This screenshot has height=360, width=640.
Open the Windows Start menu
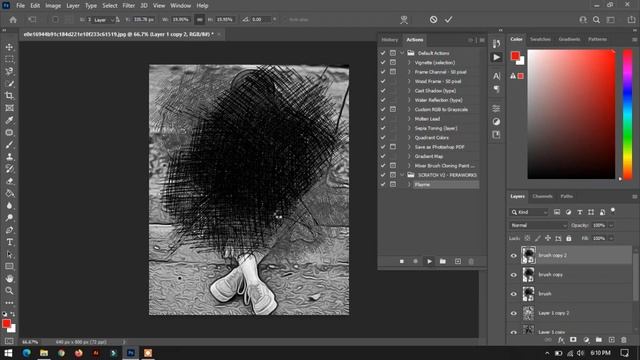8,353
